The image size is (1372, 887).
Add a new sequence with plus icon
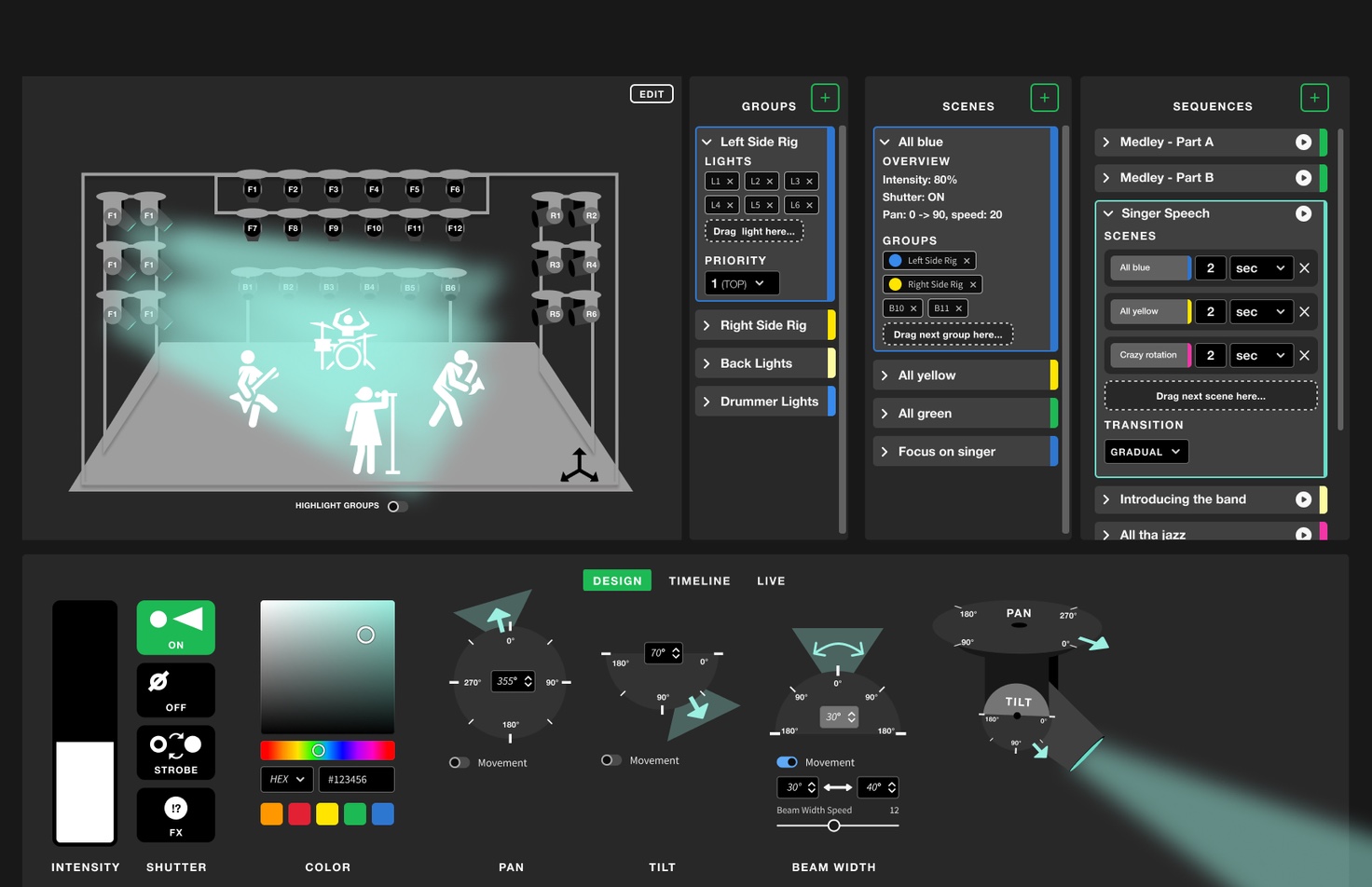1314,98
